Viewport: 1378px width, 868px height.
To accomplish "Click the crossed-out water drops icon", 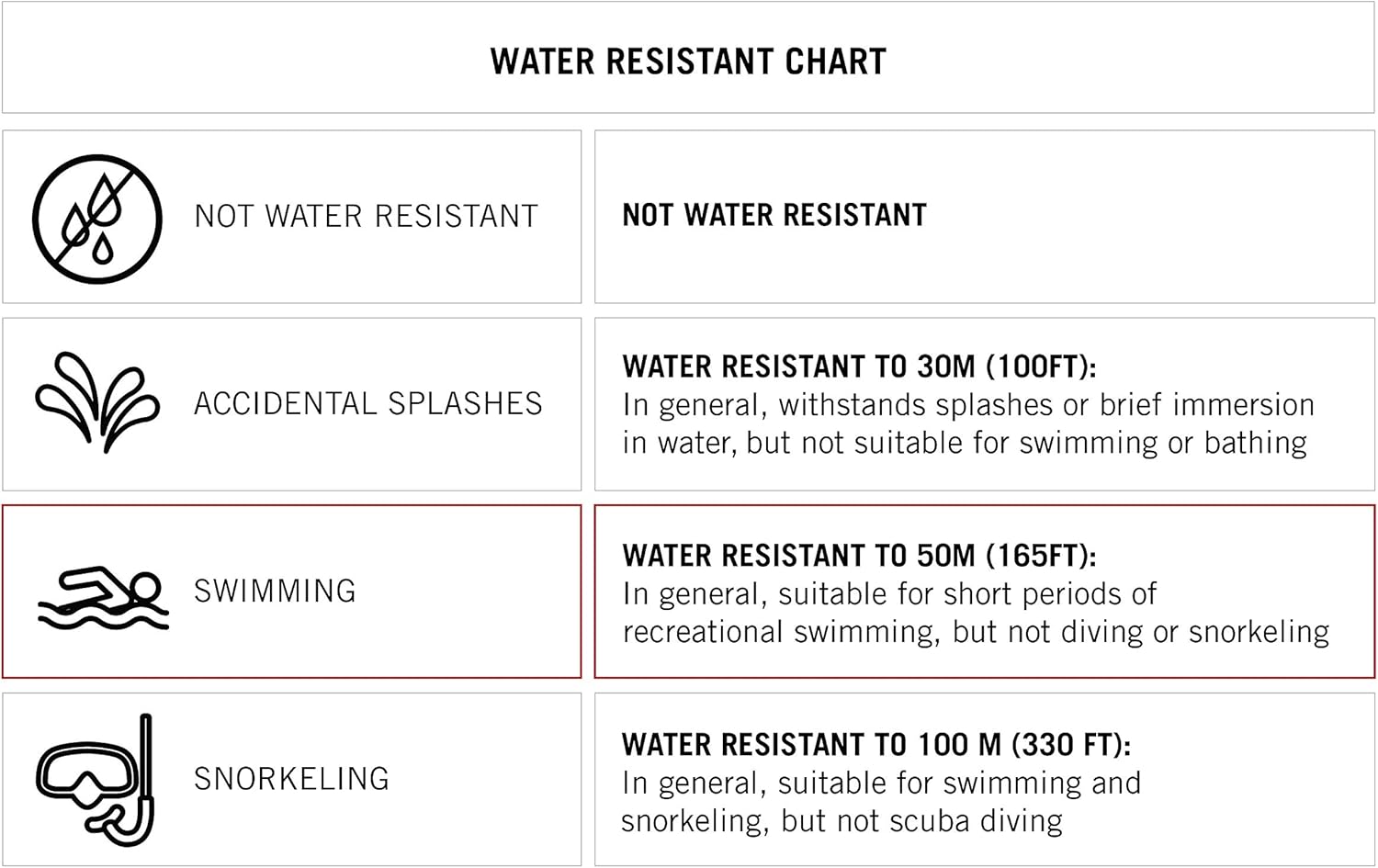I will (x=97, y=219).
